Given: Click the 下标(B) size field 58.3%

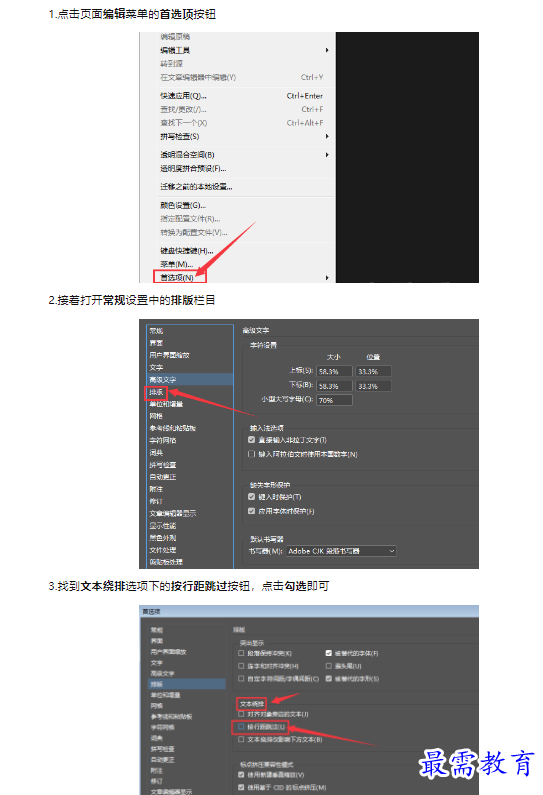Looking at the screenshot, I should 334,386.
